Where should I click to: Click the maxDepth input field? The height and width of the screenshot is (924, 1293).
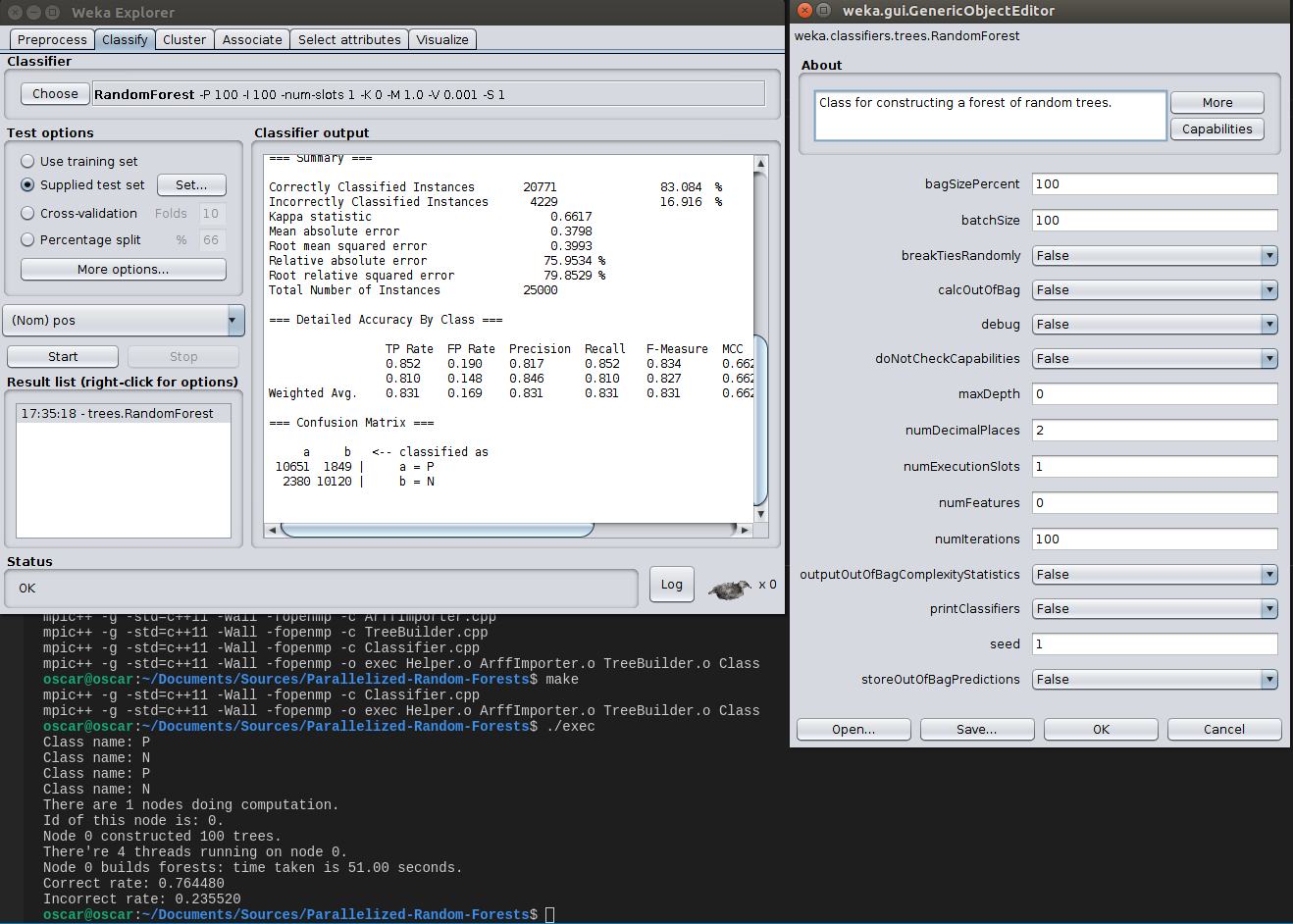pos(1155,393)
